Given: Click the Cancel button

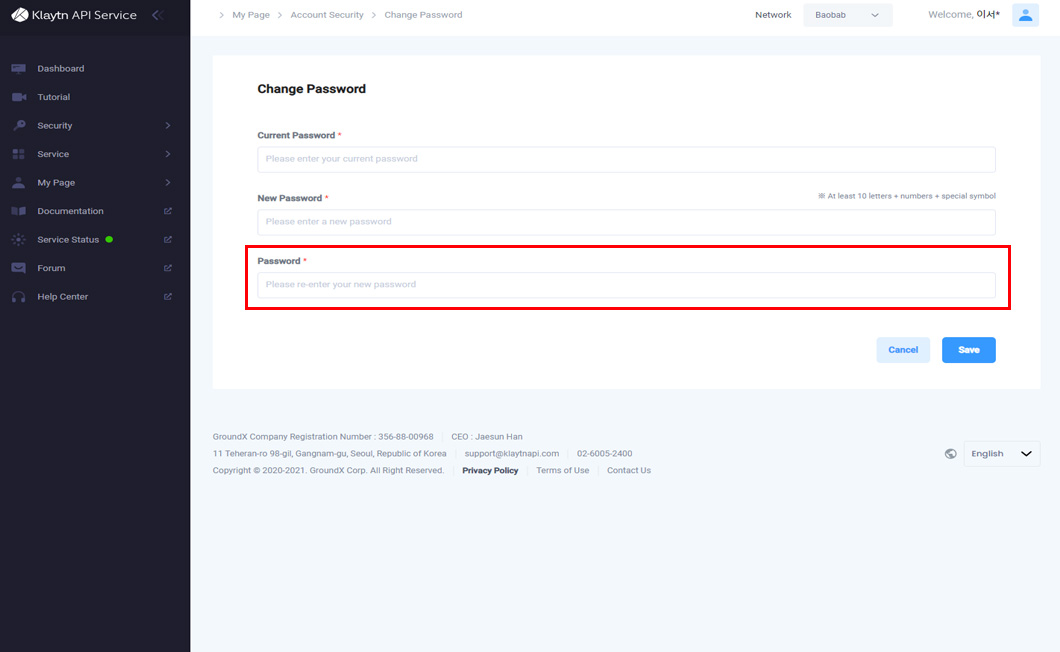Looking at the screenshot, I should click(x=902, y=350).
